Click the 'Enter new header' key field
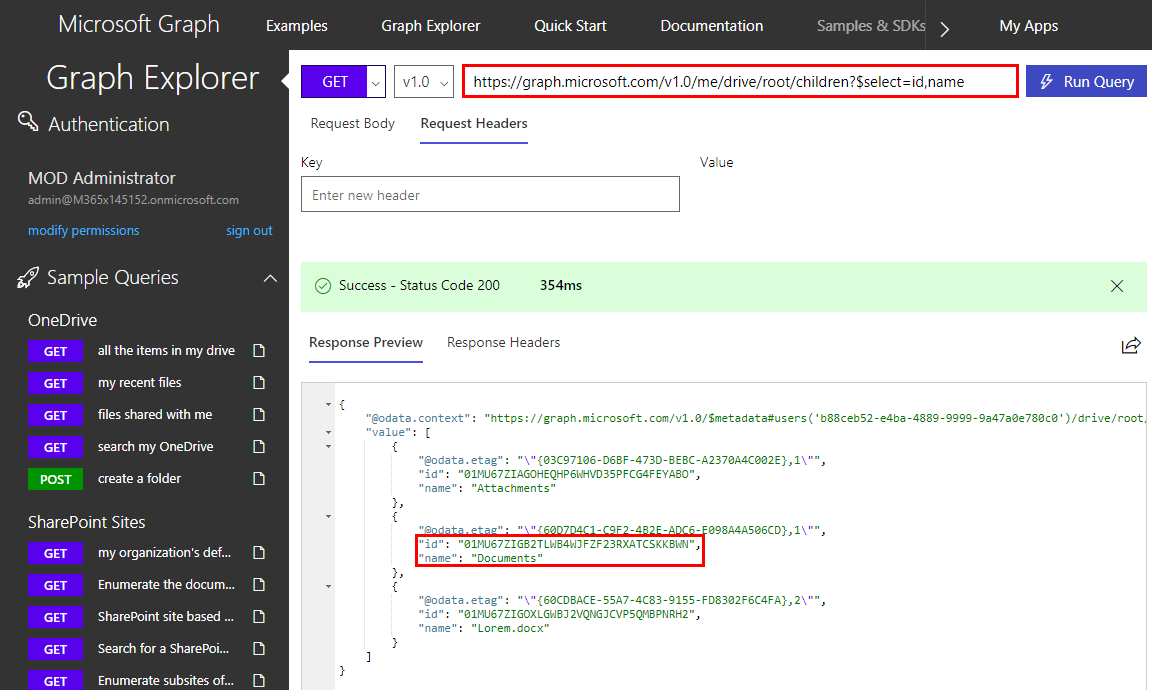Screen dimensions: 1152x690 pyautogui.click(x=490, y=195)
